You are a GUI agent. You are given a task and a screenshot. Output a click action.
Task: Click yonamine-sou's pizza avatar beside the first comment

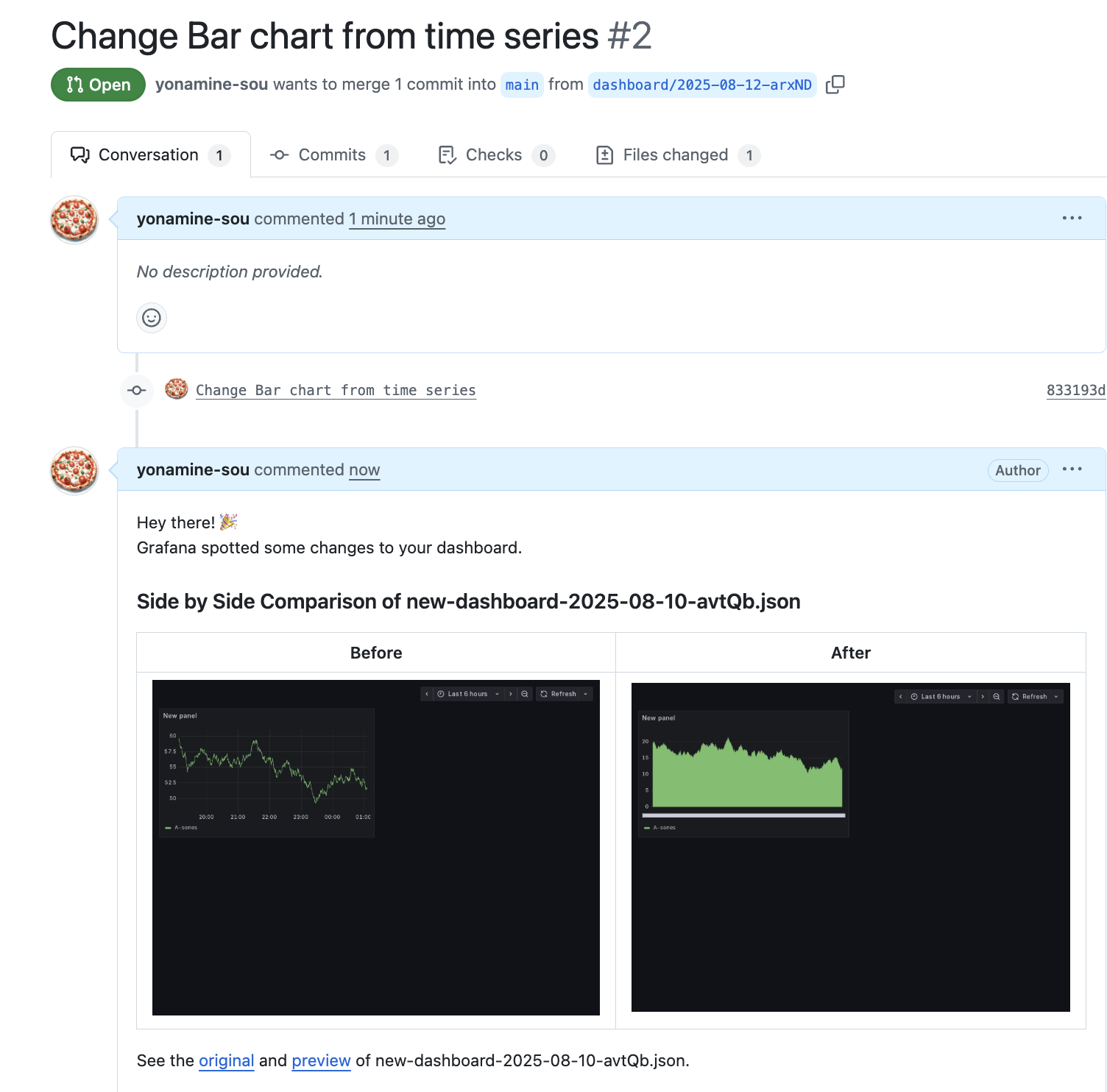pyautogui.click(x=74, y=219)
